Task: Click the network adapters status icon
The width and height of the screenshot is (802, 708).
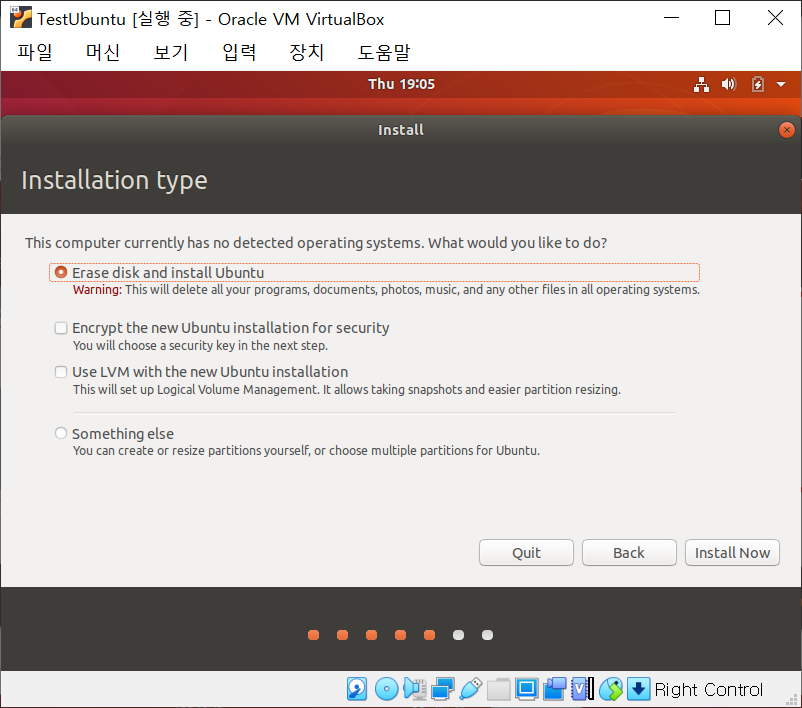Action: tap(442, 689)
